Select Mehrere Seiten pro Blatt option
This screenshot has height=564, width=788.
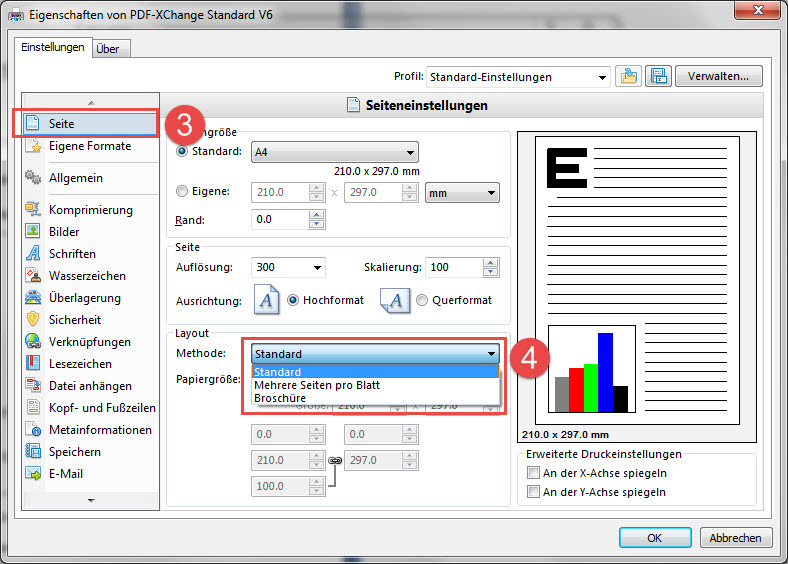375,385
